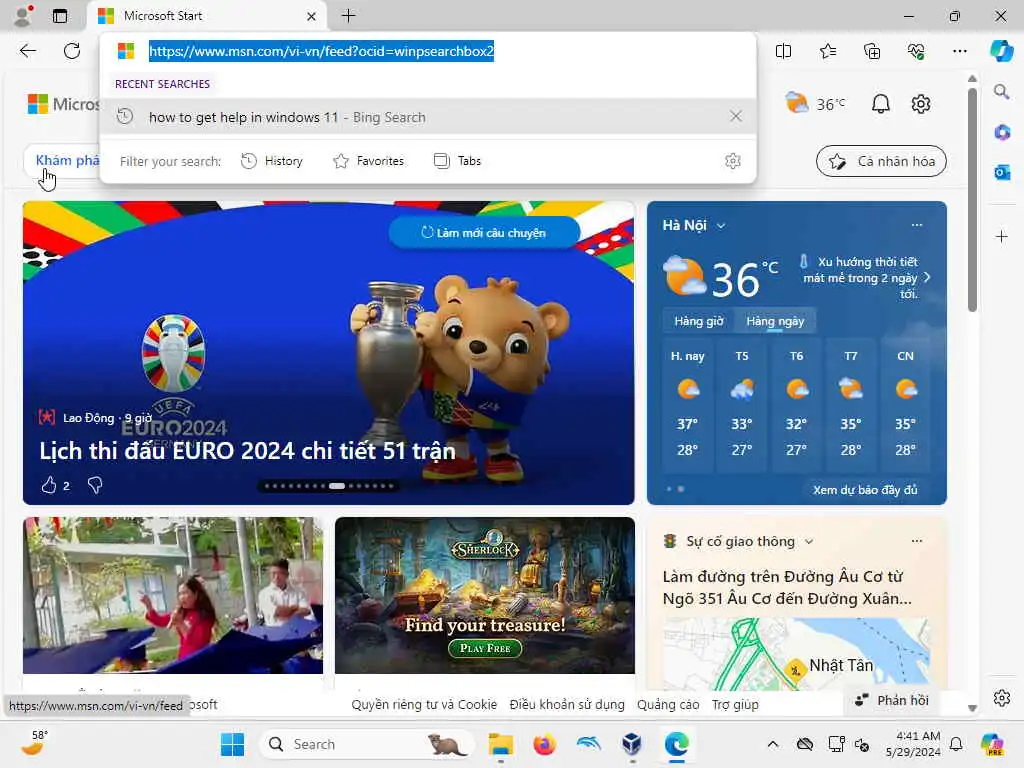Select the T6 forecast column
This screenshot has width=1024, height=768.
[x=796, y=403]
